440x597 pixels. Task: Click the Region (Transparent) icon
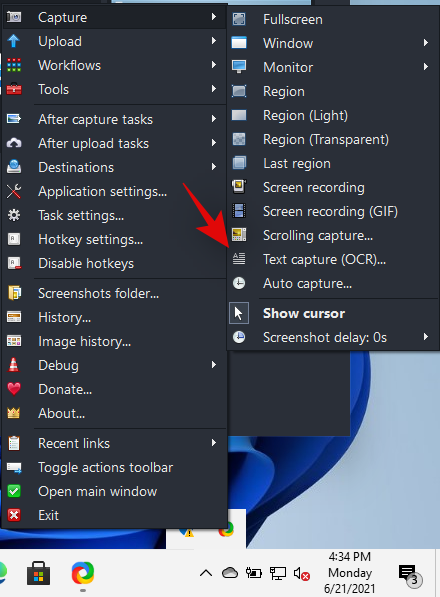[x=239, y=139]
